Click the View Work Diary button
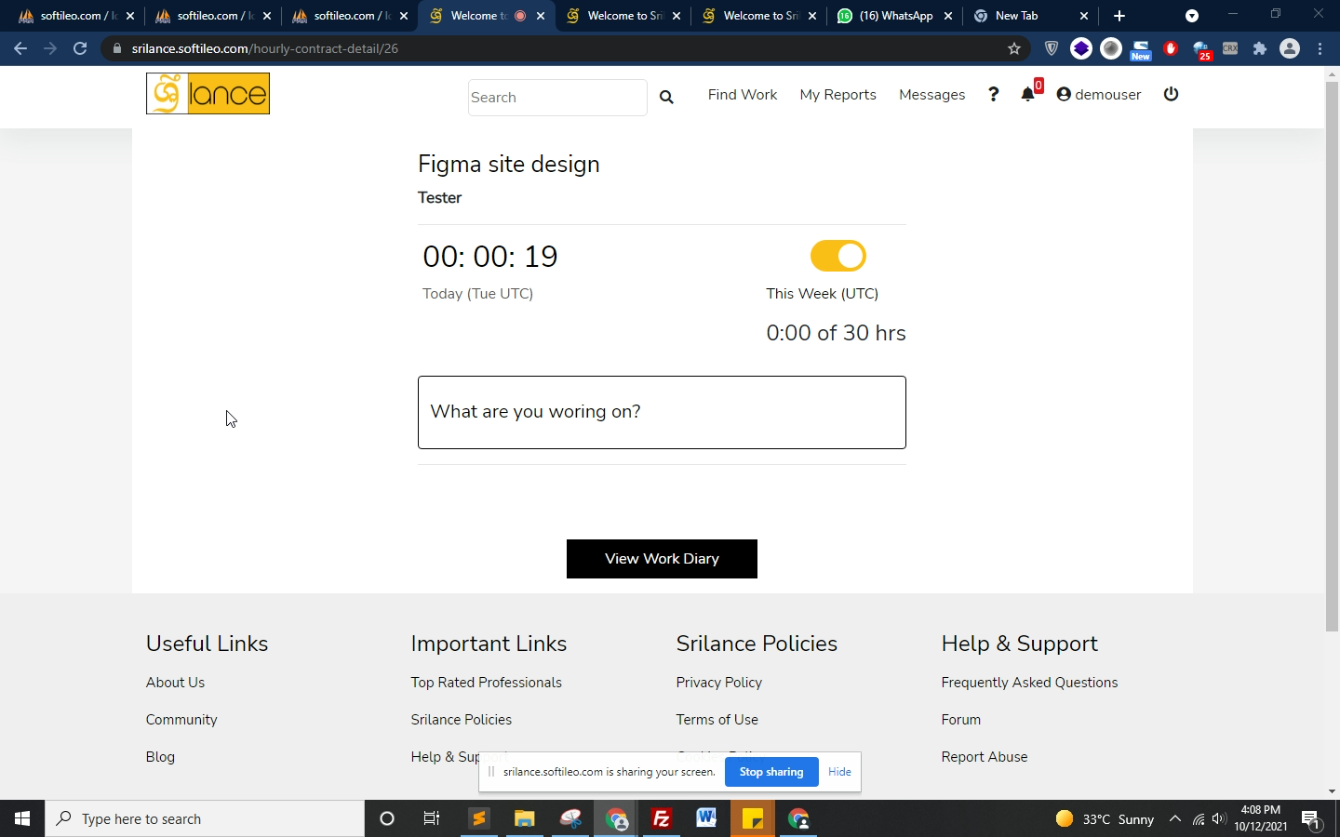The width and height of the screenshot is (1340, 837). click(x=662, y=559)
